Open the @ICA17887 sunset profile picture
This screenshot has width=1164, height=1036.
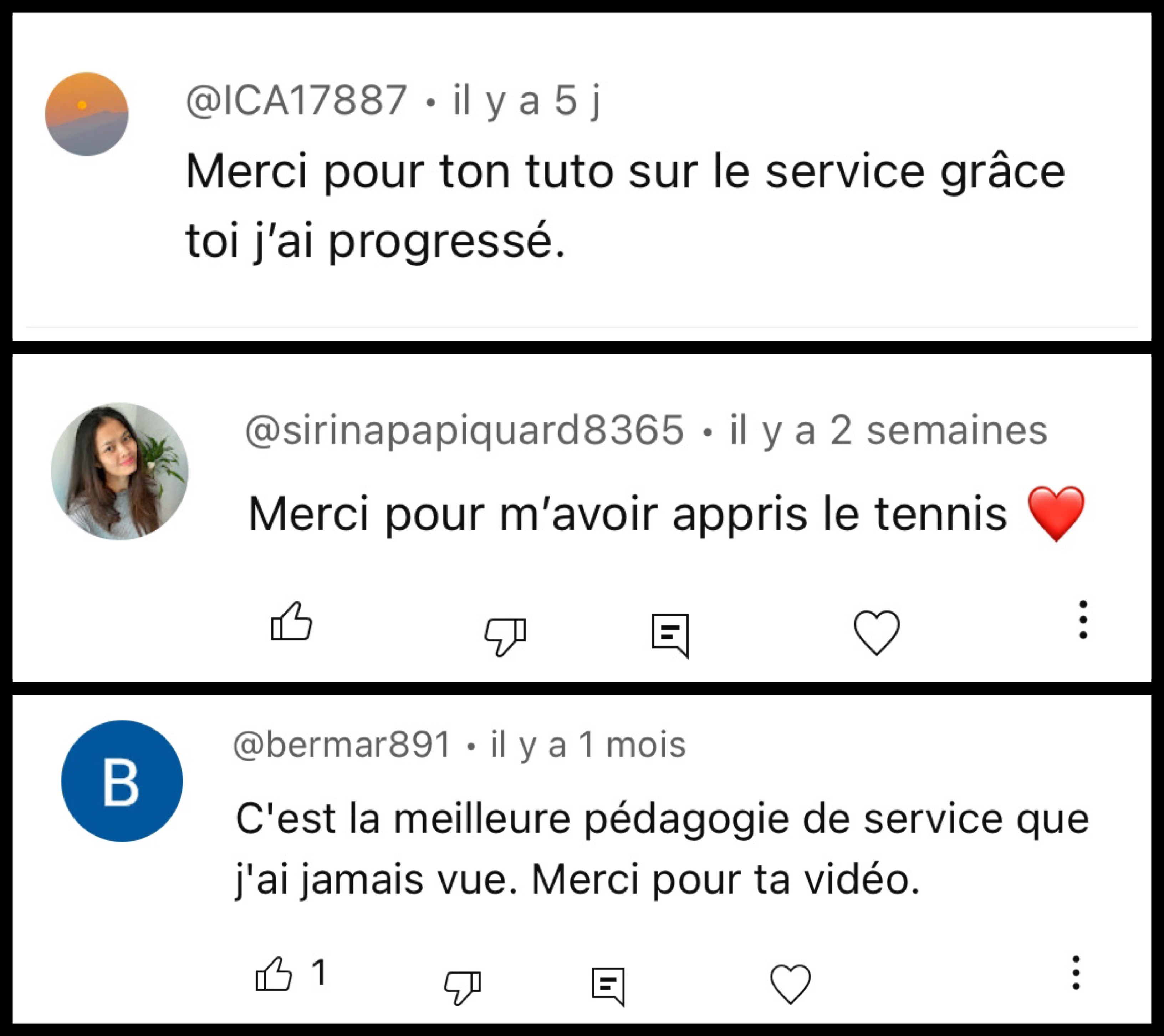[x=87, y=114]
